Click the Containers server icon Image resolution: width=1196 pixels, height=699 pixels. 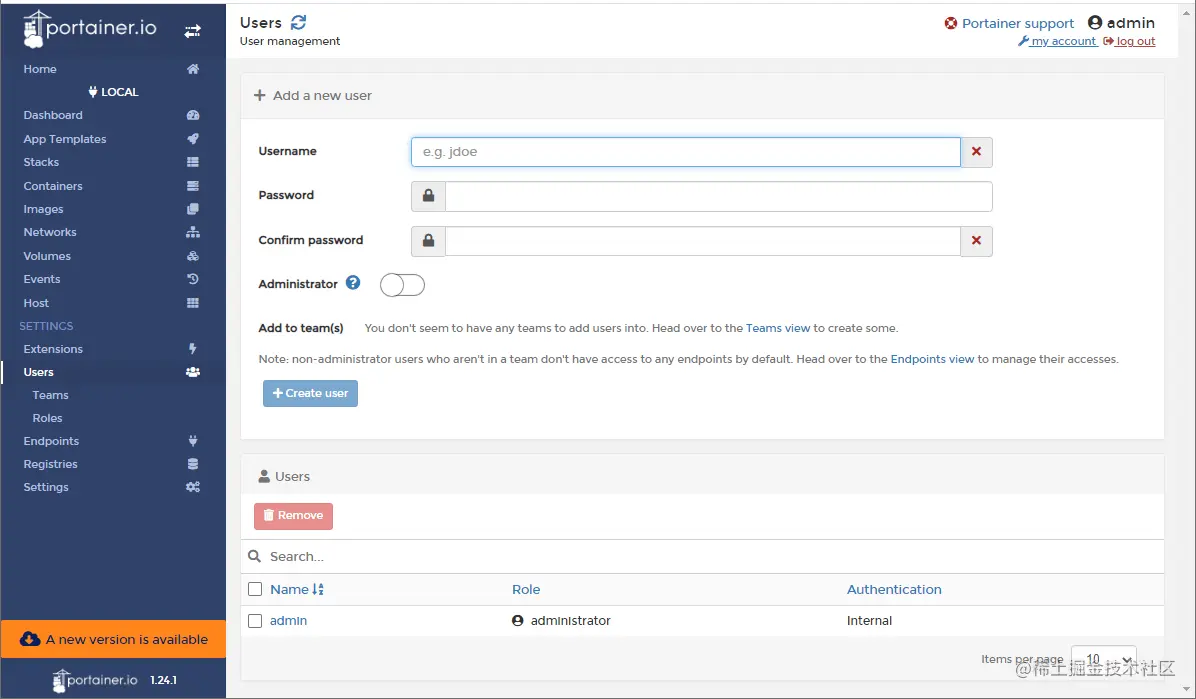click(x=193, y=185)
